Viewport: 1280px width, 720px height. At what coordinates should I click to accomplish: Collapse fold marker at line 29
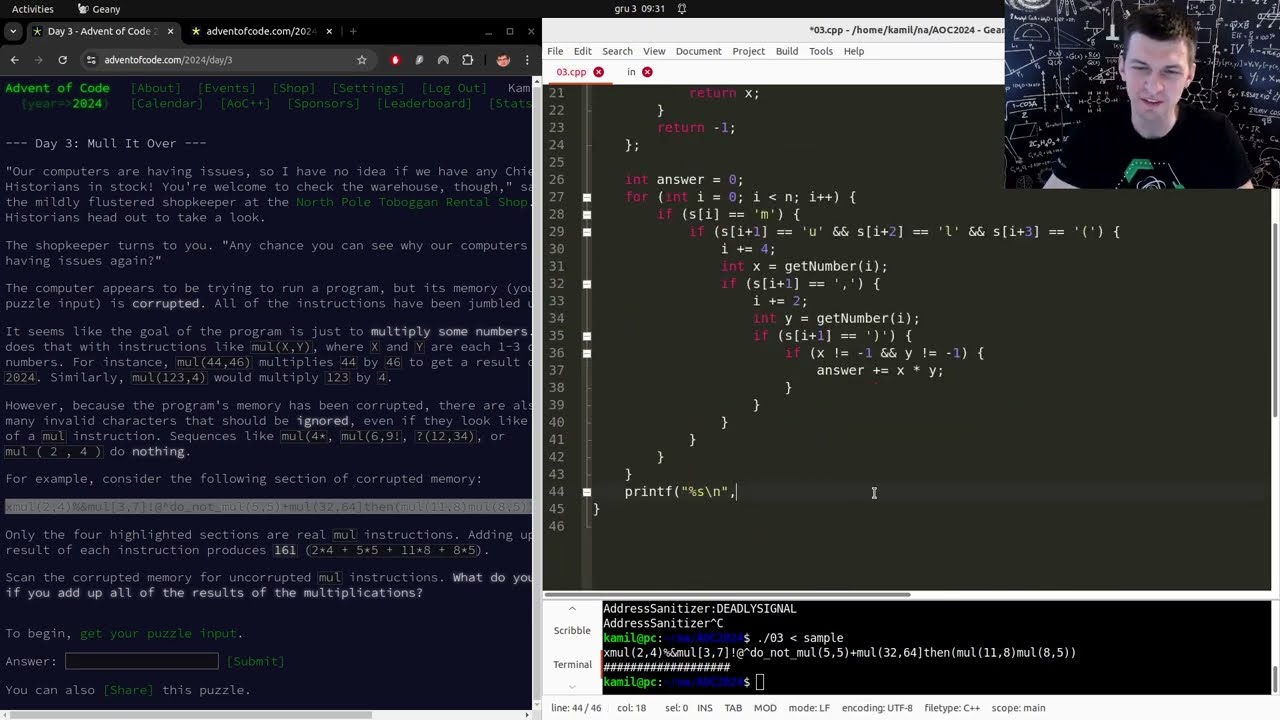587,232
